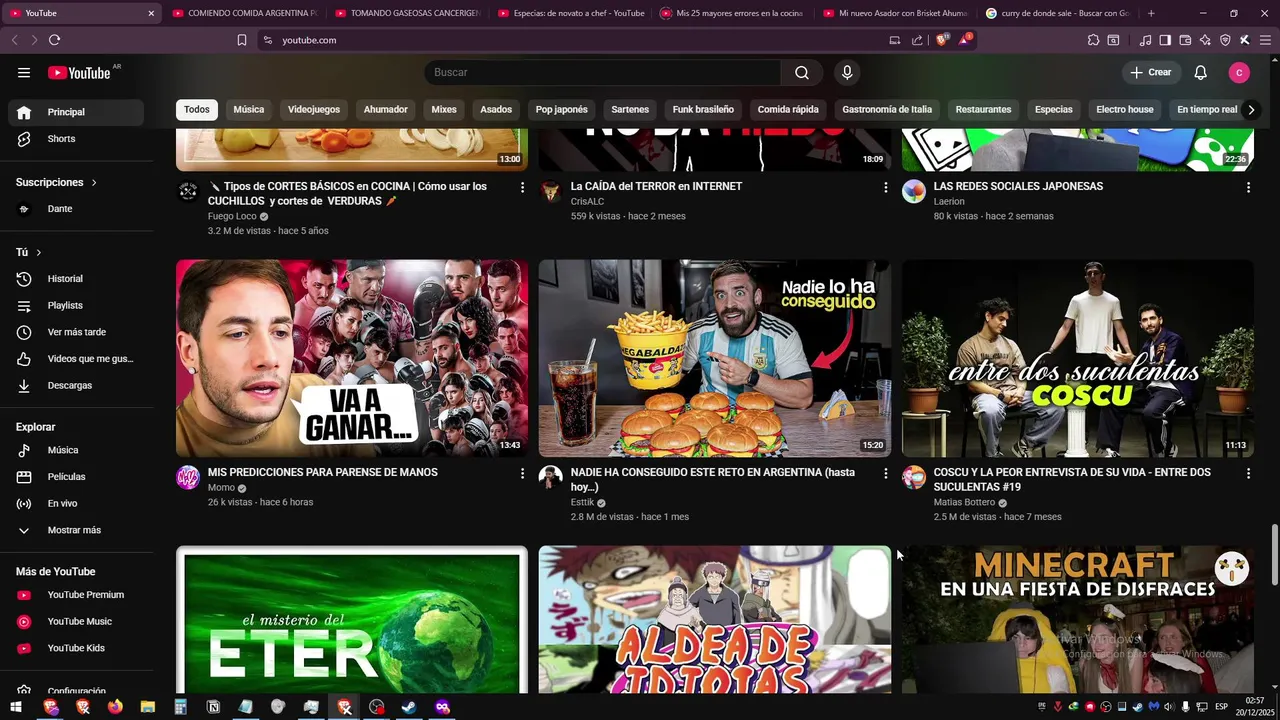Viewport: 1280px width, 720px height.
Task: Click the Buscar search field
Action: pos(603,72)
